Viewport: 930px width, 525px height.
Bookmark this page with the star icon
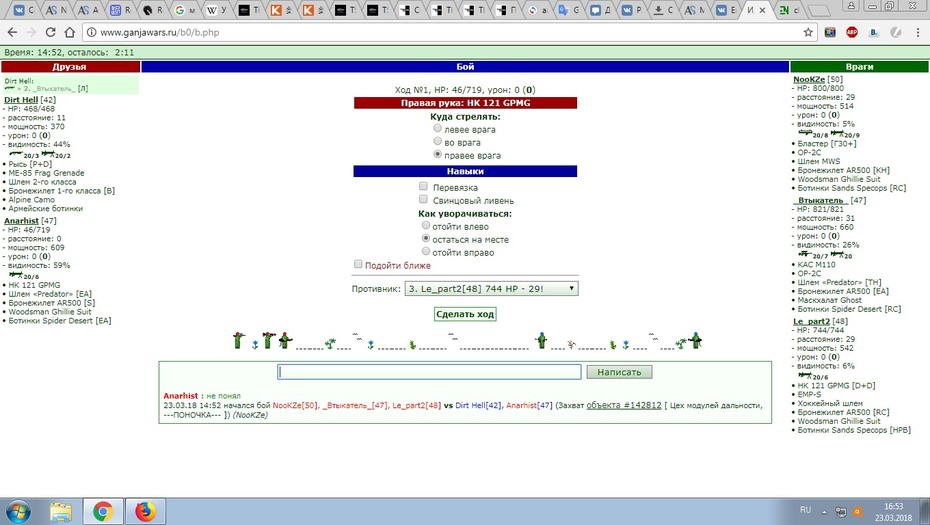point(808,33)
